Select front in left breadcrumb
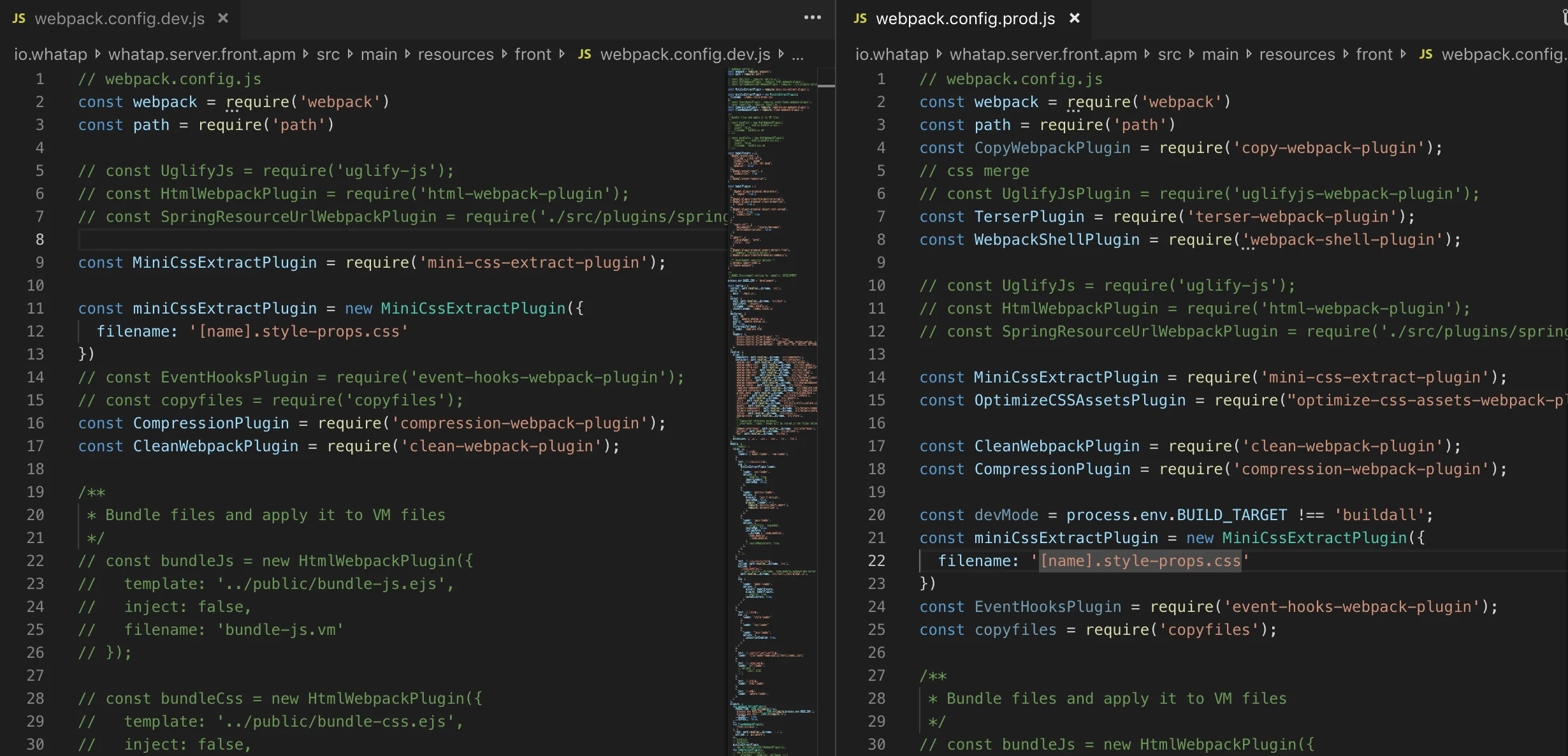 533,54
